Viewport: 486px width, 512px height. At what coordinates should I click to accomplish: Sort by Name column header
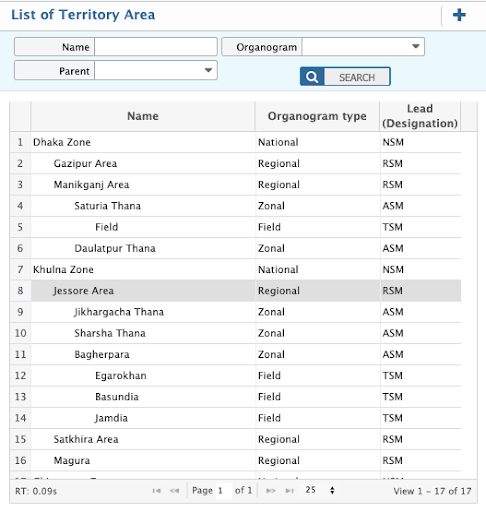click(x=143, y=116)
